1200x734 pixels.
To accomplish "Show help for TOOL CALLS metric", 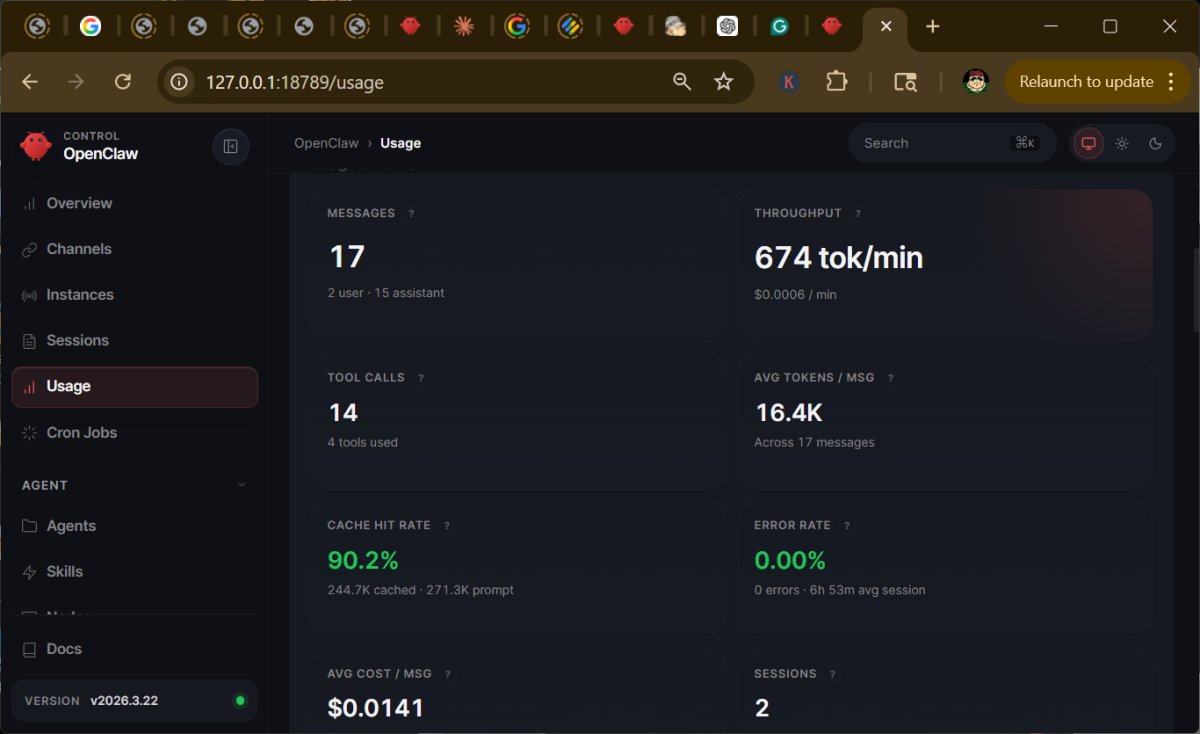I will 421,378.
